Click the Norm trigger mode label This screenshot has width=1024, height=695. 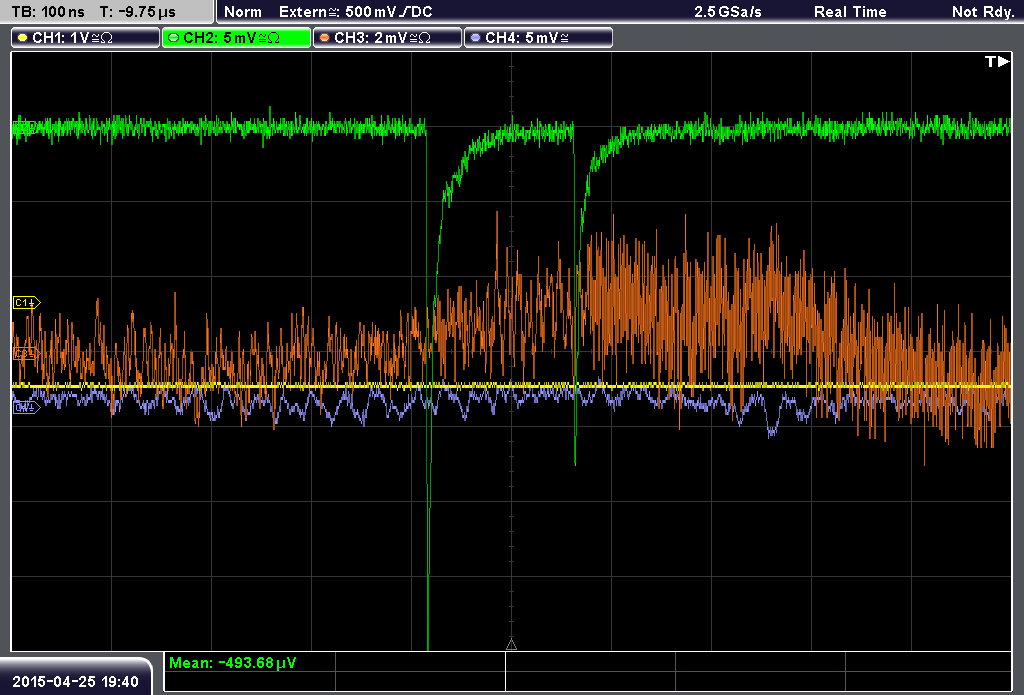click(243, 12)
